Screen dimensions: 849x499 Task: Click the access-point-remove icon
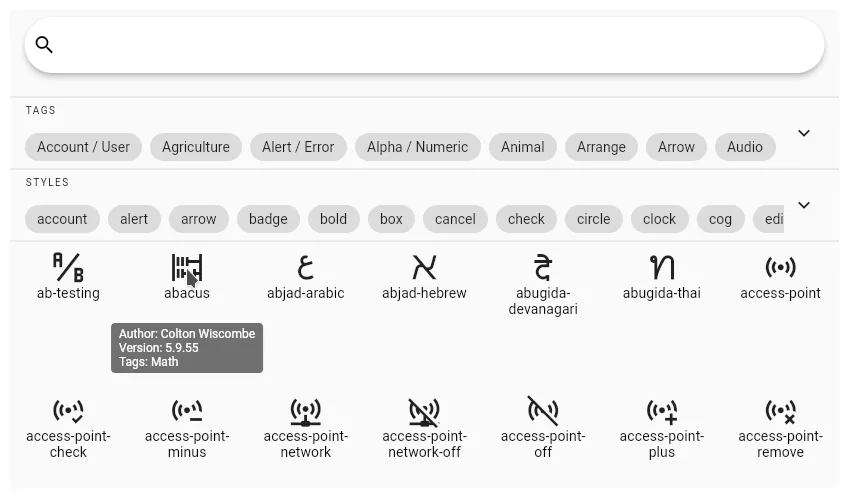(x=780, y=411)
